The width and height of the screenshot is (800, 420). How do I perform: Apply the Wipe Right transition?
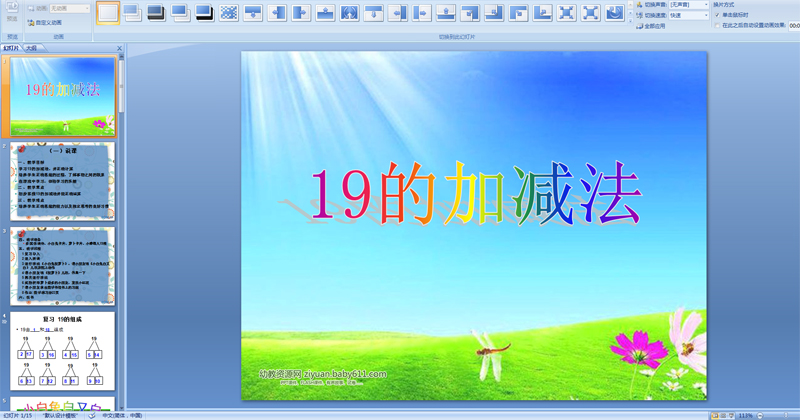(301, 13)
